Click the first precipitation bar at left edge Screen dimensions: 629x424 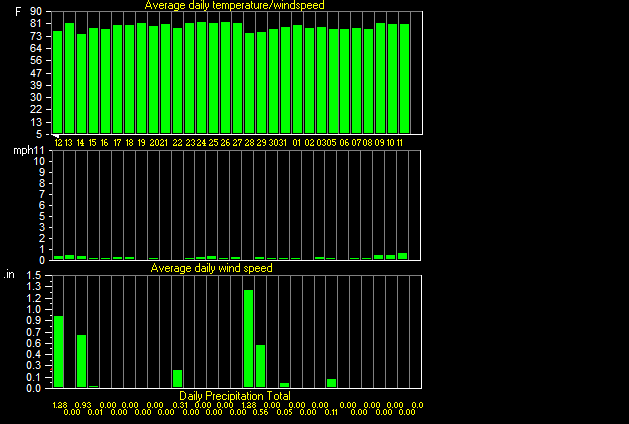[59, 352]
